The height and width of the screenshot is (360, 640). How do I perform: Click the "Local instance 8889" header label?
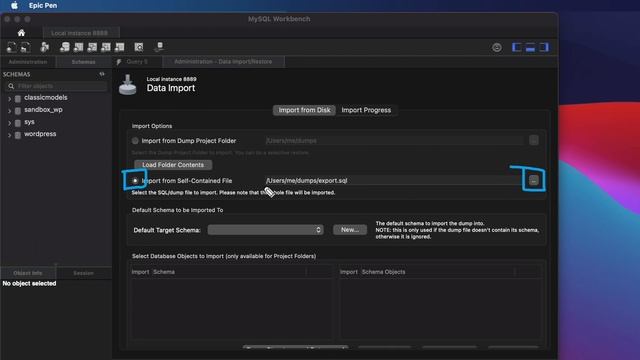pyautogui.click(x=171, y=79)
